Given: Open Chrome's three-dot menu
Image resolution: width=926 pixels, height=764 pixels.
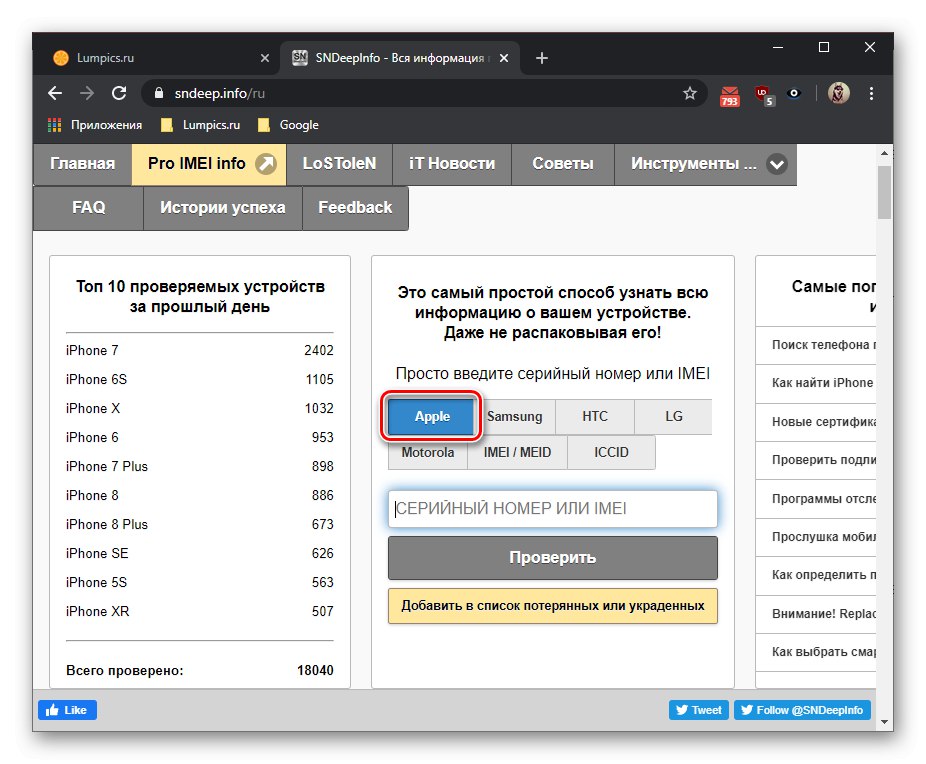Looking at the screenshot, I should [x=871, y=93].
